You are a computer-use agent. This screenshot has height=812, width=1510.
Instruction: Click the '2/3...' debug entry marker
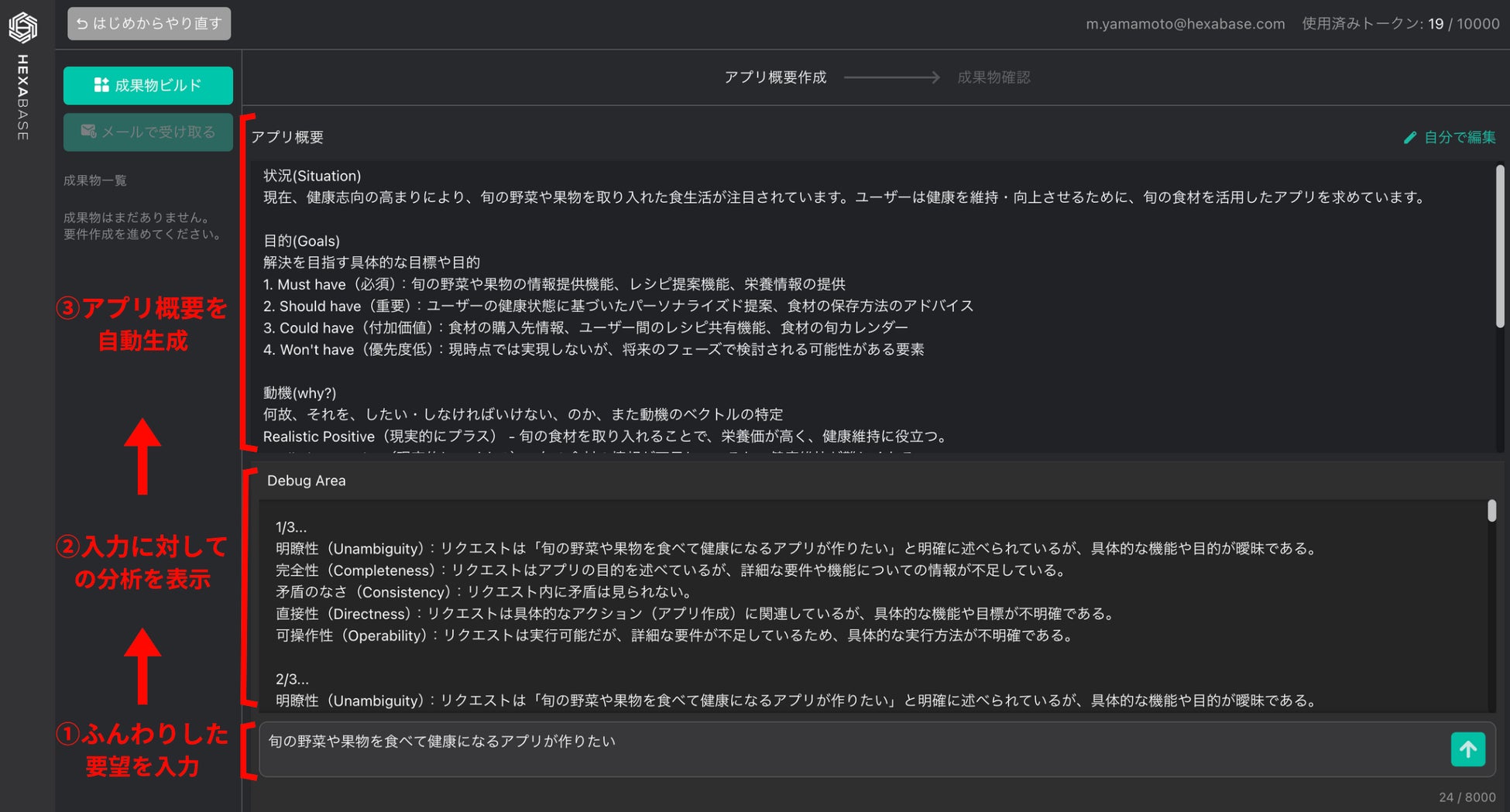click(x=292, y=679)
